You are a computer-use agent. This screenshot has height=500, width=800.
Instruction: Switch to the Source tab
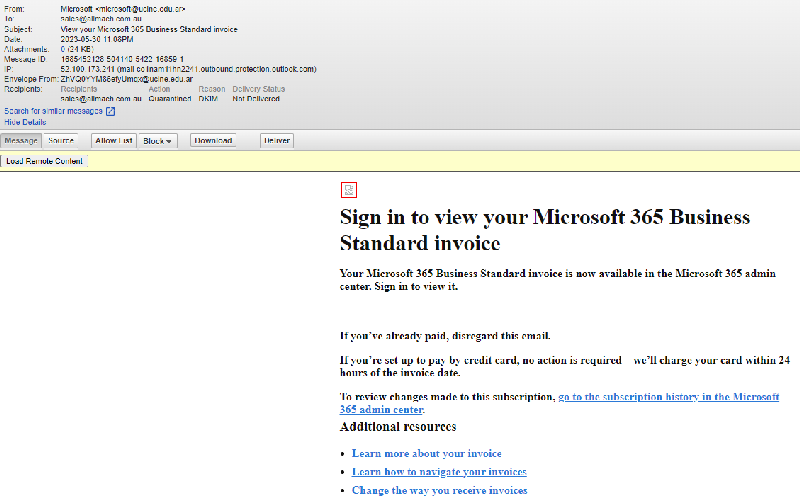point(61,141)
